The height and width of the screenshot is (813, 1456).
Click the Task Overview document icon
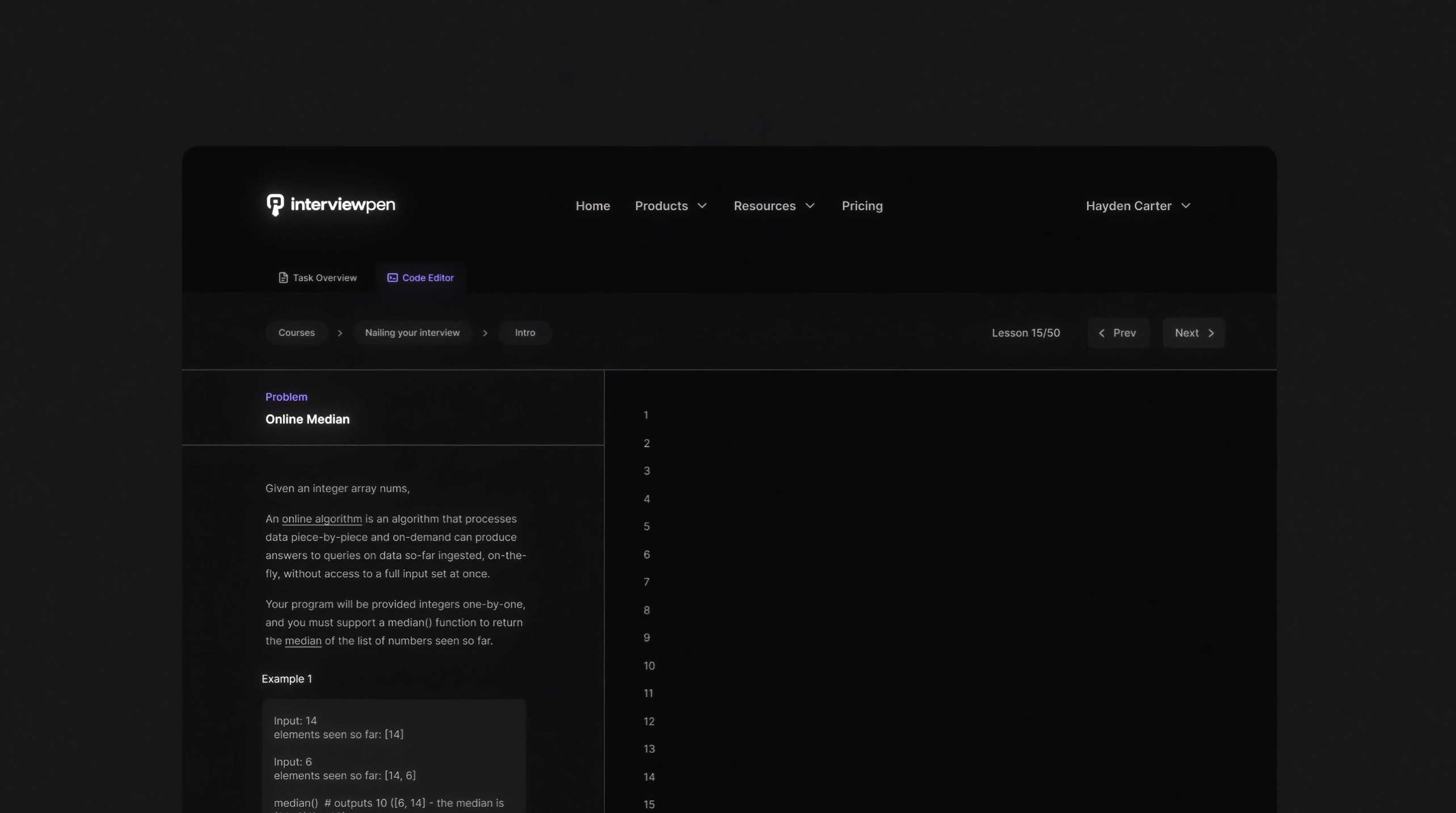click(283, 278)
